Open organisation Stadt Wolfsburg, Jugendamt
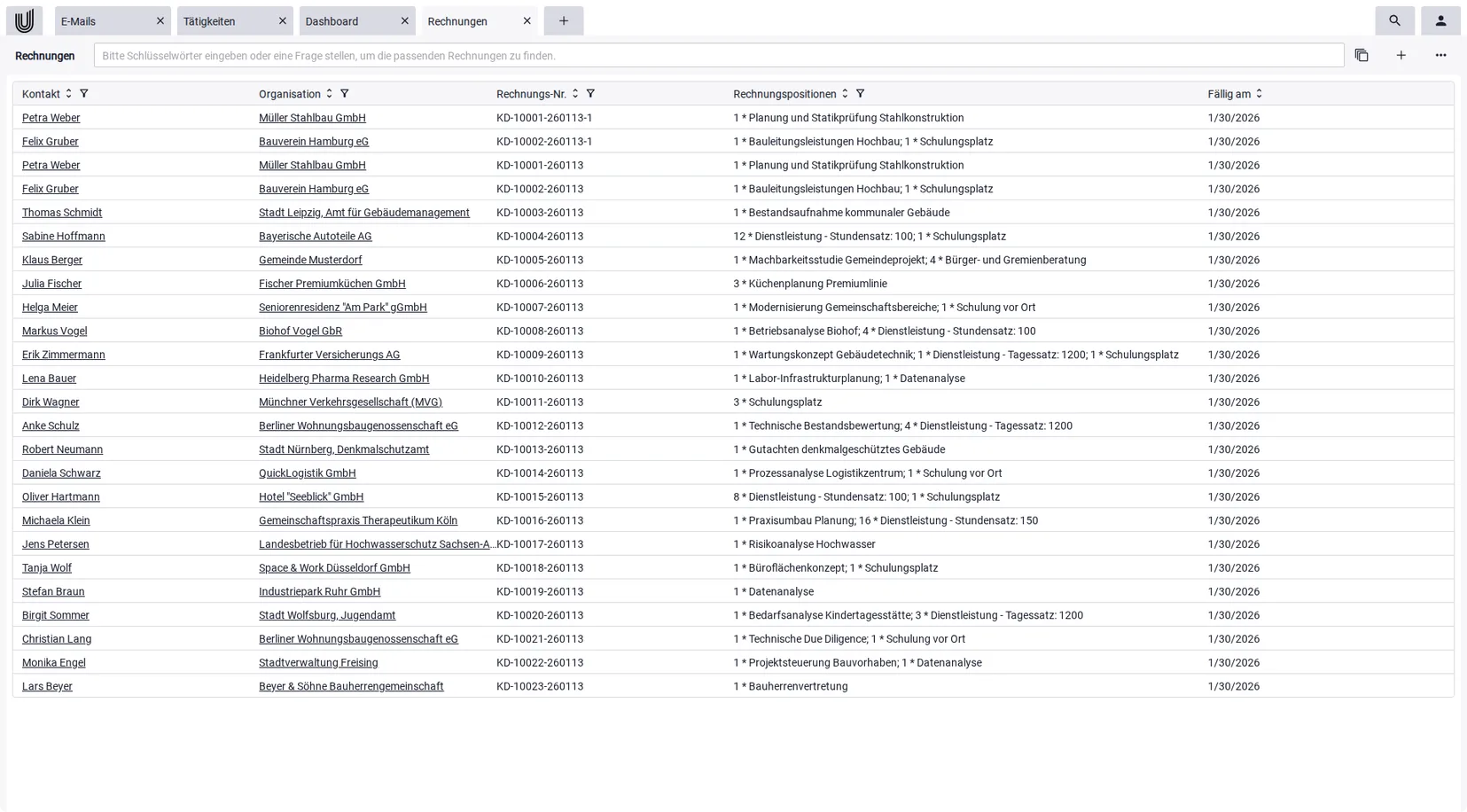The image size is (1467, 812). 327,615
